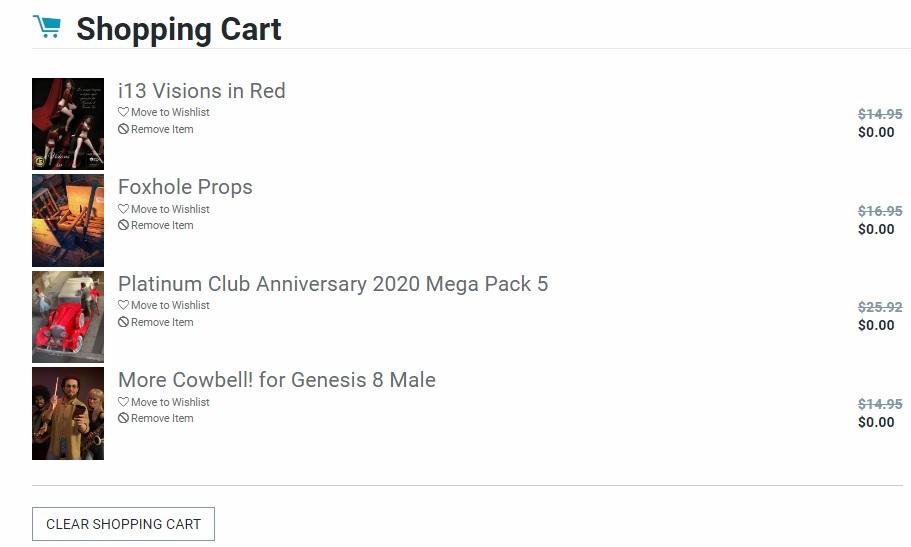Screen dimensions: 911x547
Task: Open Platinum Club Anniversary Mega Pack 5 thumbnail
Action: 68,317
